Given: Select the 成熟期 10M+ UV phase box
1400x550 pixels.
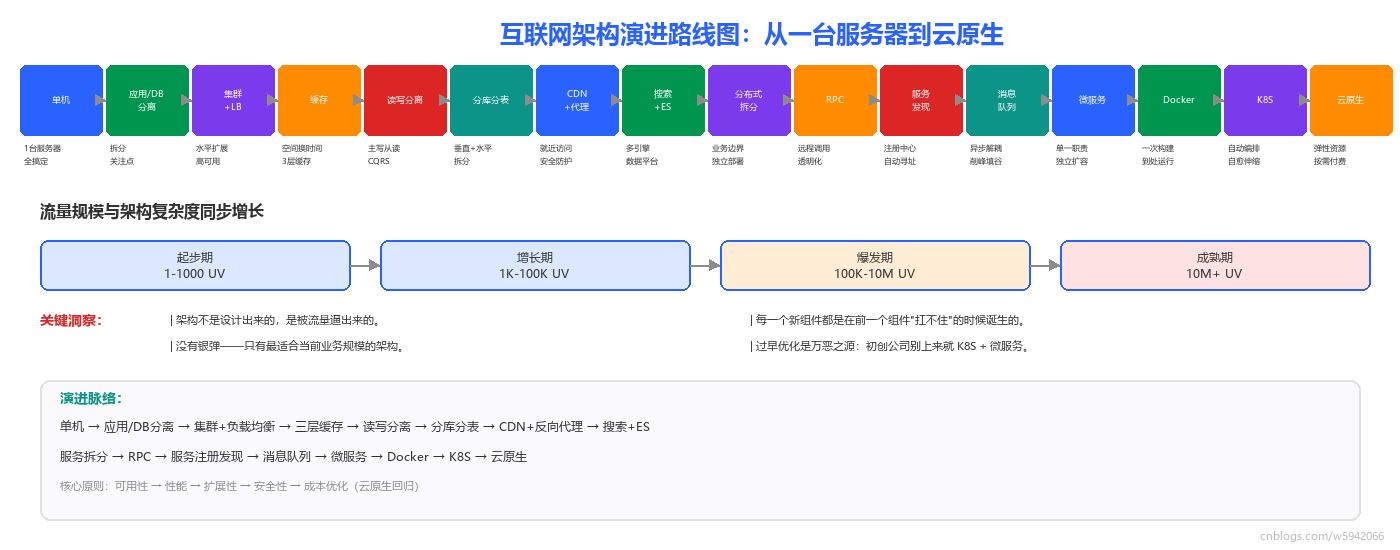Looking at the screenshot, I should 1215,265.
